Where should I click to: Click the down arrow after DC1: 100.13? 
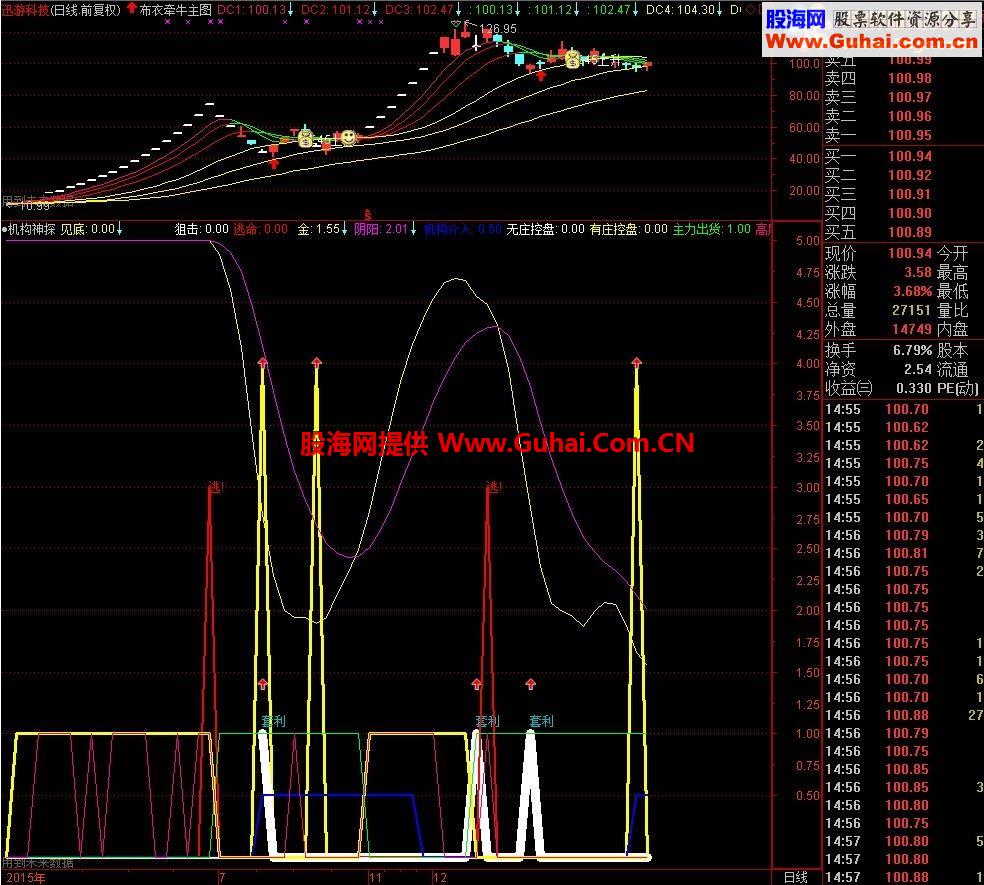pos(291,10)
